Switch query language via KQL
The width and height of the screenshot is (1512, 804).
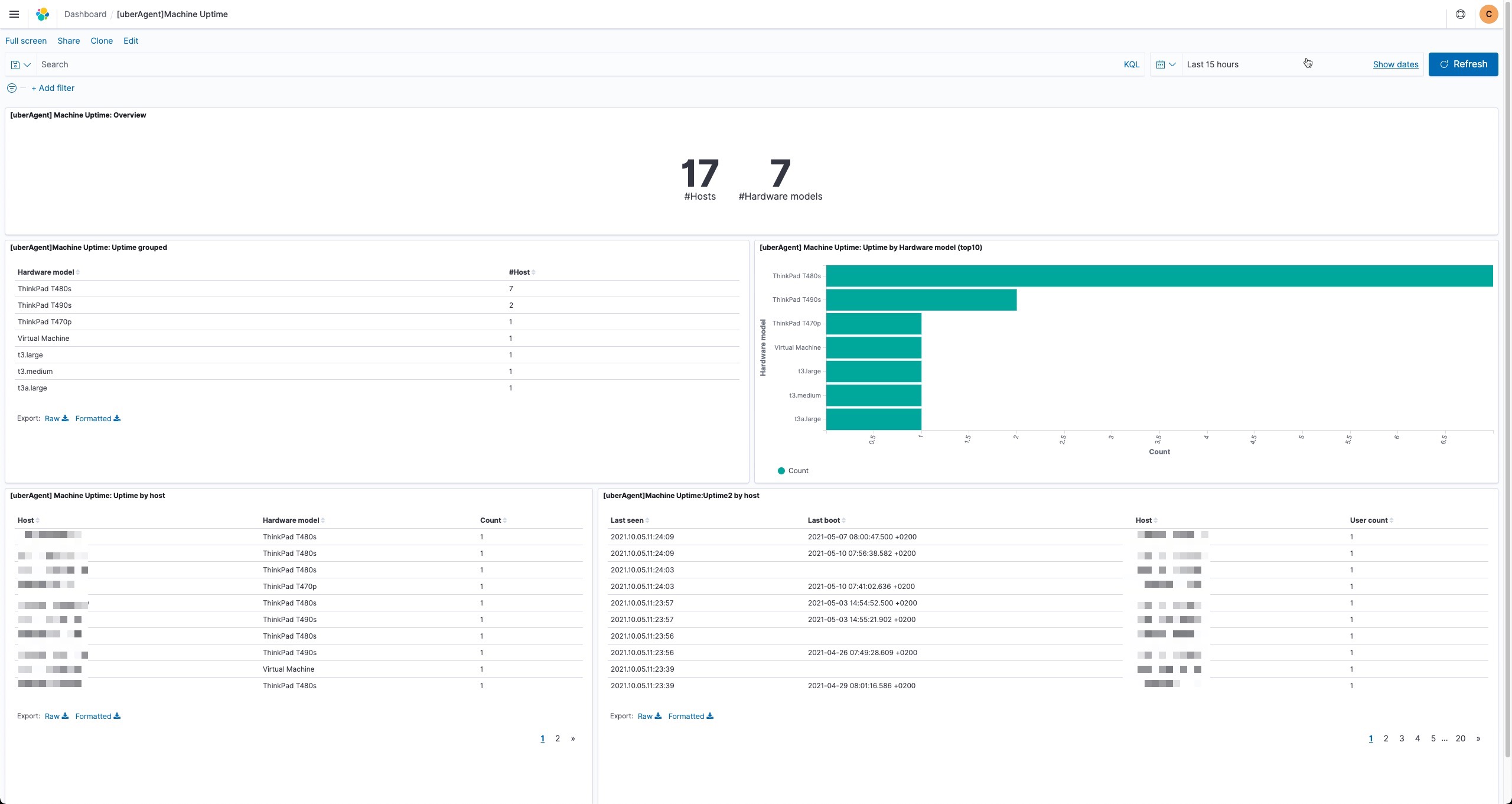pyautogui.click(x=1131, y=64)
